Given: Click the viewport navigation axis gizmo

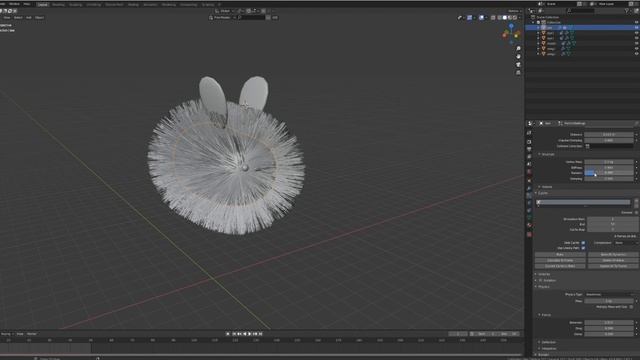Looking at the screenshot, I should tap(511, 34).
